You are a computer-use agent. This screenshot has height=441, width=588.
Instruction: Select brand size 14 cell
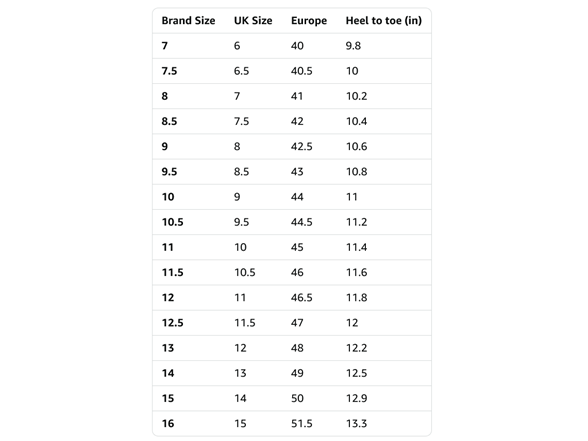pyautogui.click(x=168, y=373)
